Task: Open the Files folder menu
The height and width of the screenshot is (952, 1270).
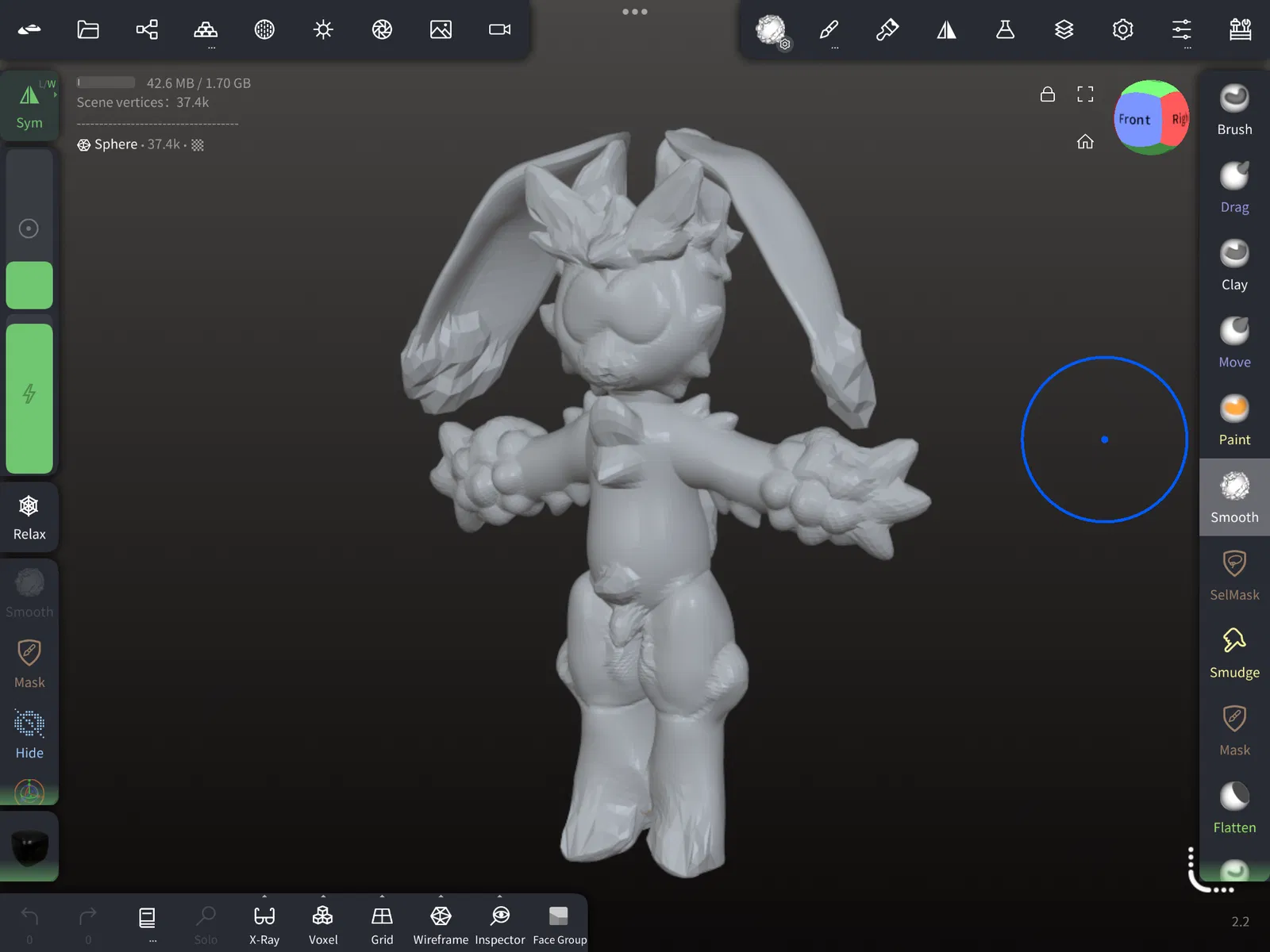Action: tap(88, 30)
